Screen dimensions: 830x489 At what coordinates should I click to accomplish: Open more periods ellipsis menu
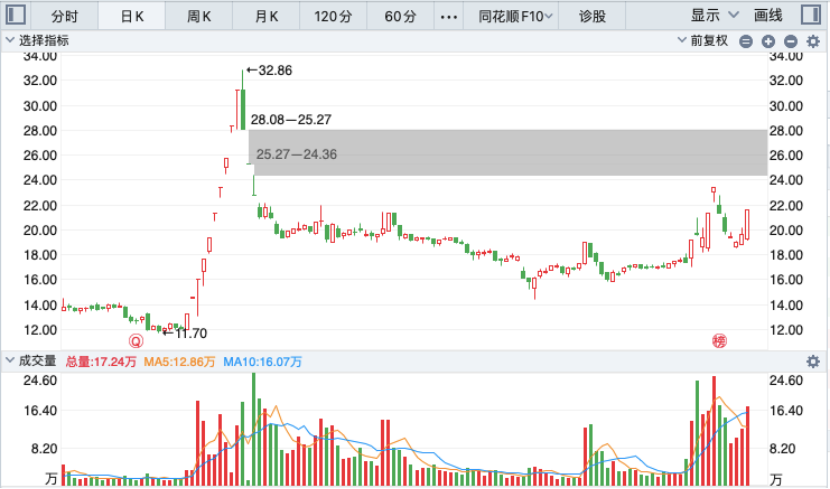pos(448,17)
